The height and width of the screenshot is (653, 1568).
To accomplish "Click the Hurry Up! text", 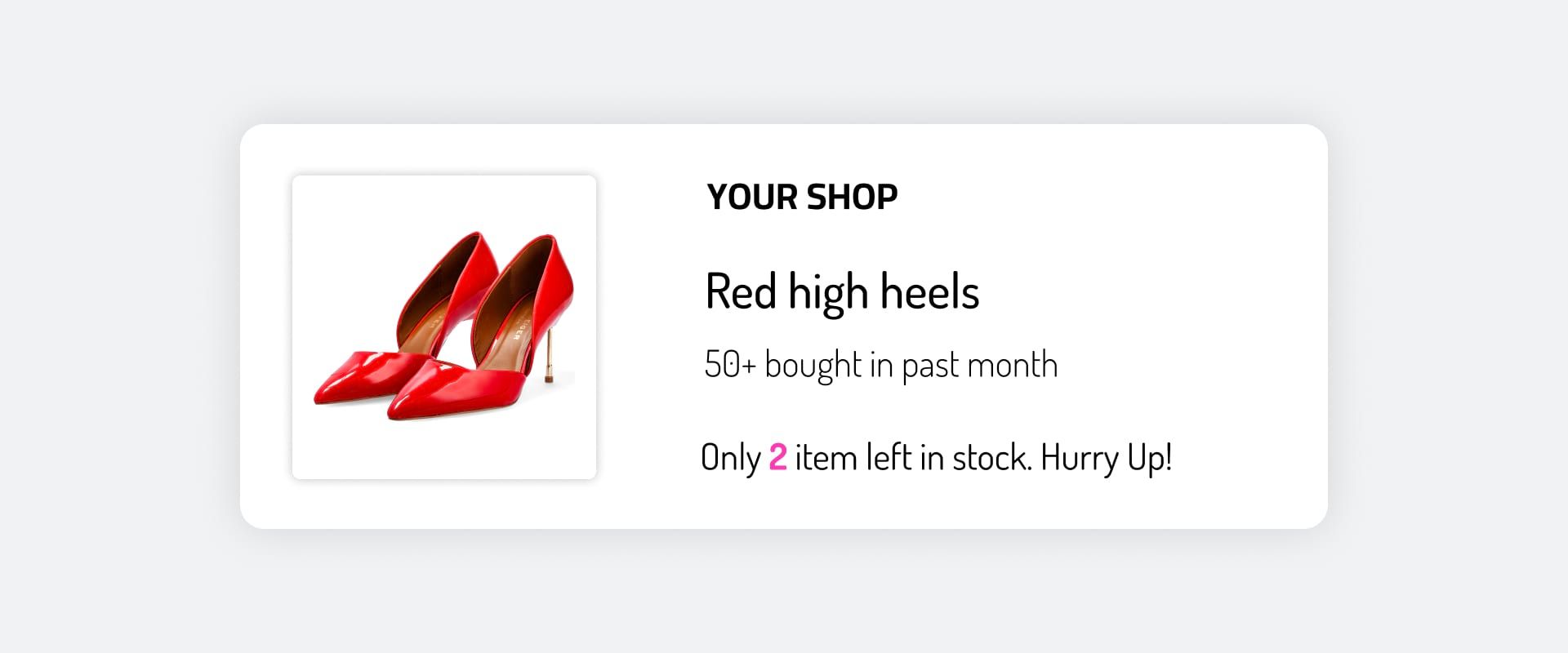I will 1106,457.
